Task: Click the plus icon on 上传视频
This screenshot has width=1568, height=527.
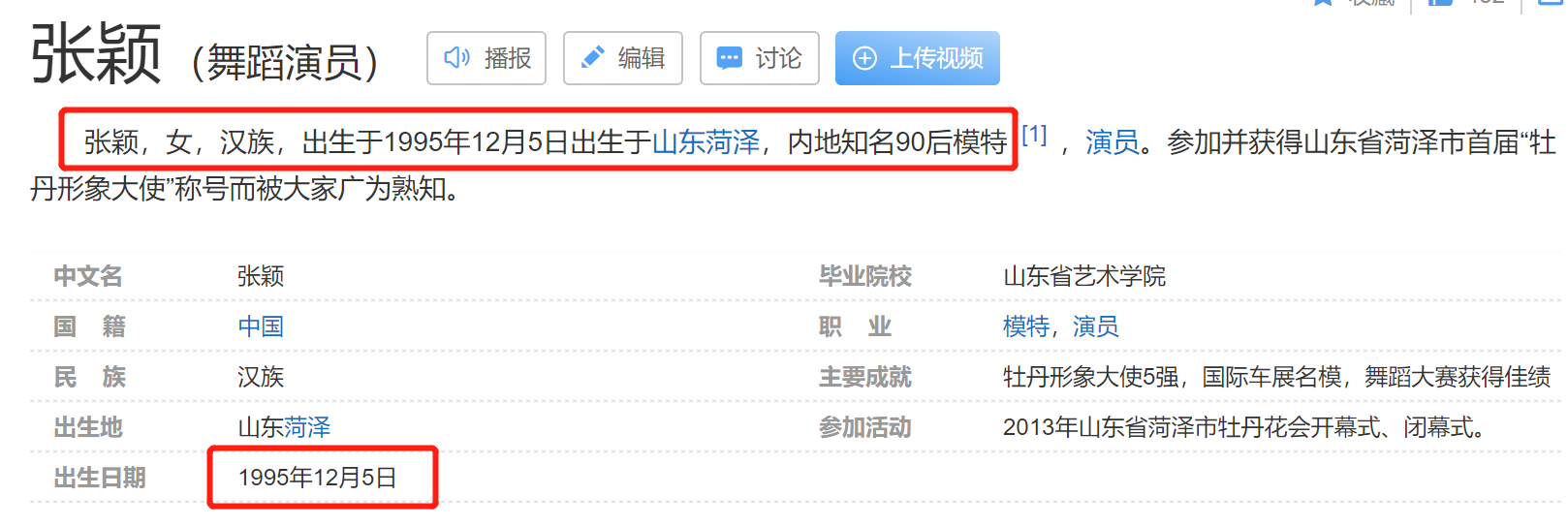Action: point(864,58)
